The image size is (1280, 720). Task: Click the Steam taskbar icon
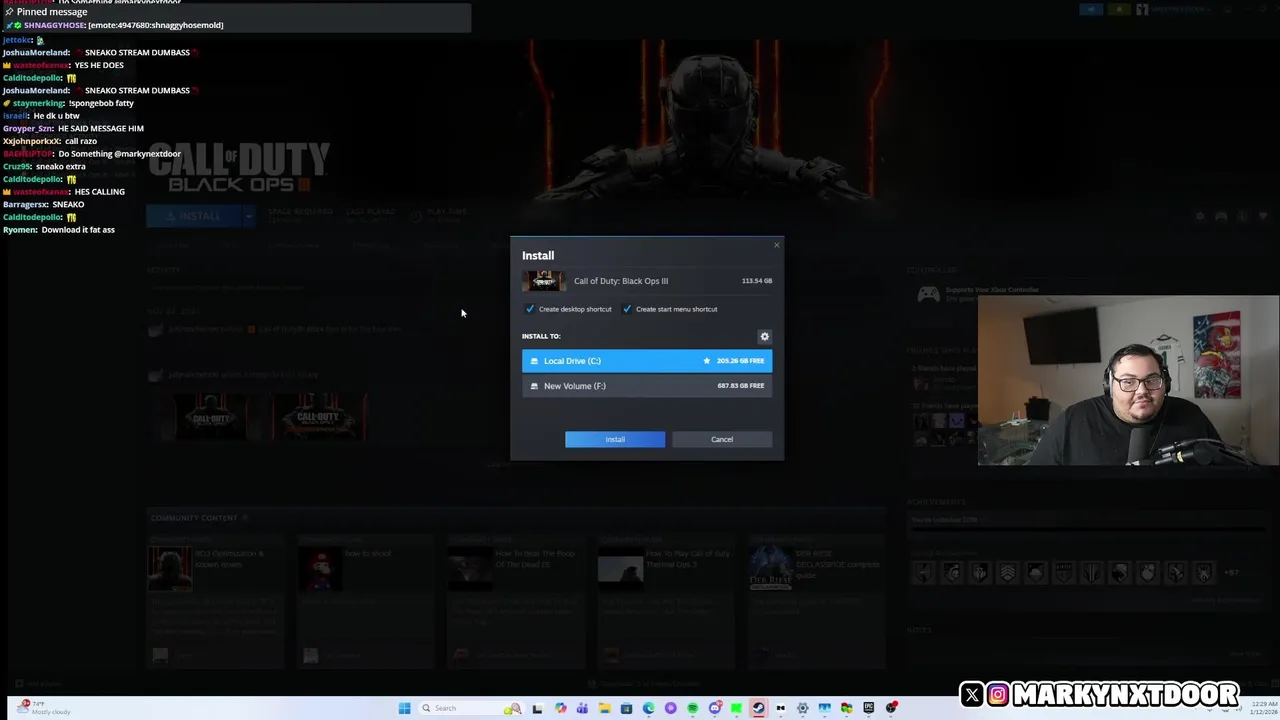point(758,708)
